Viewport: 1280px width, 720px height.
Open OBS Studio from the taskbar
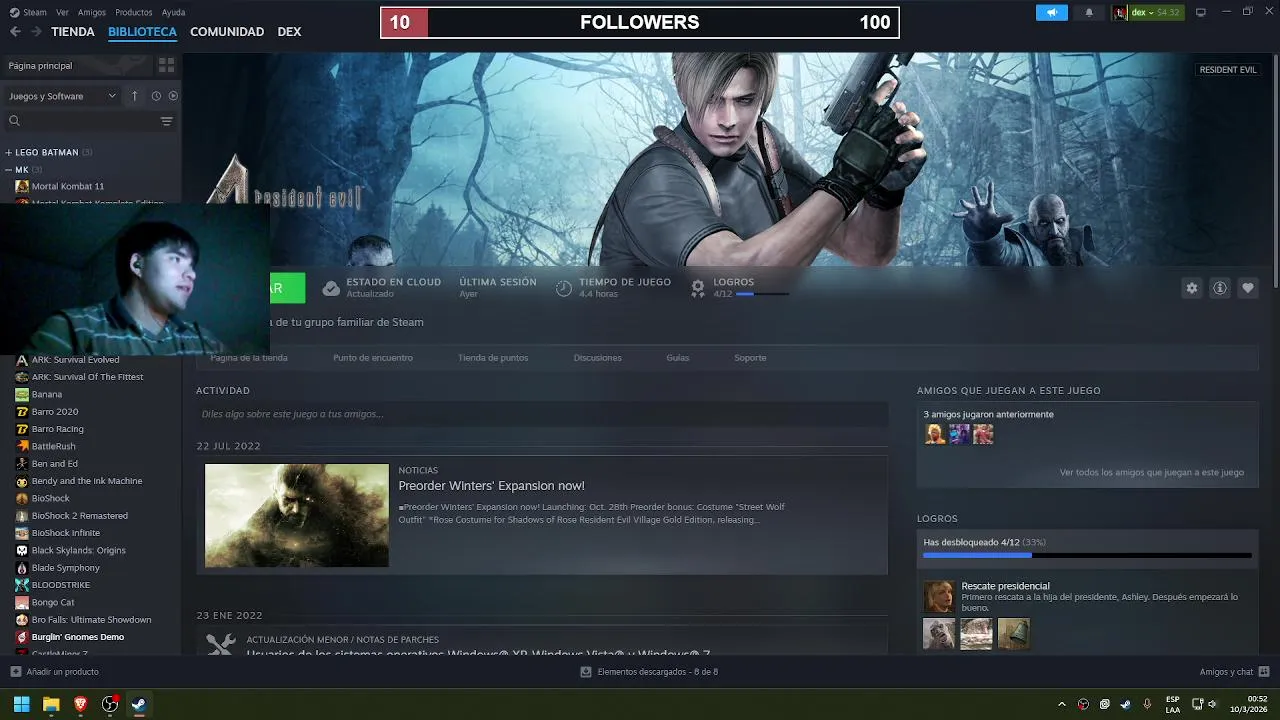[110, 704]
